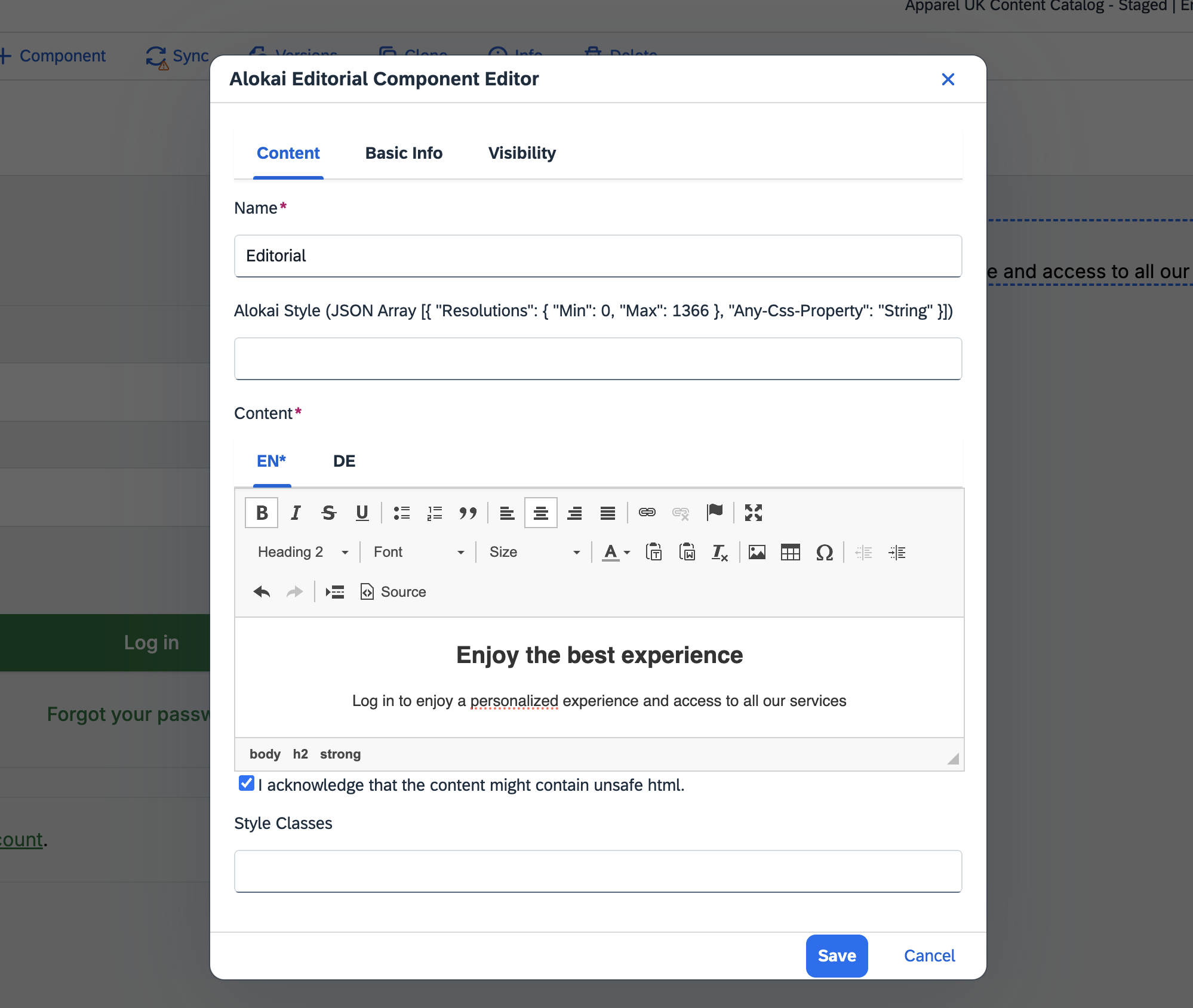Undo last edit
The image size is (1193, 1008).
[262, 592]
